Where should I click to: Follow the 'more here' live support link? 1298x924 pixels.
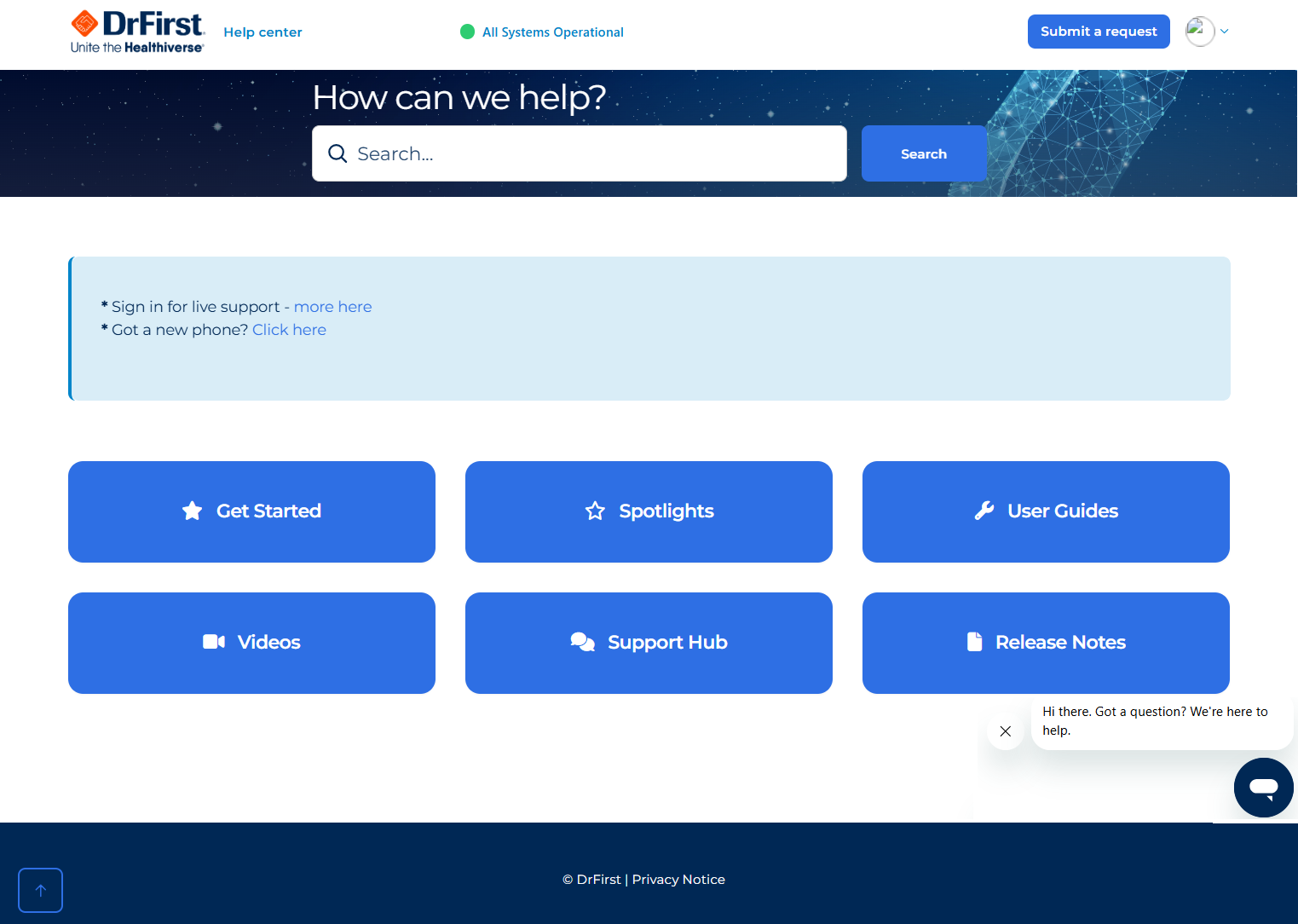point(332,307)
